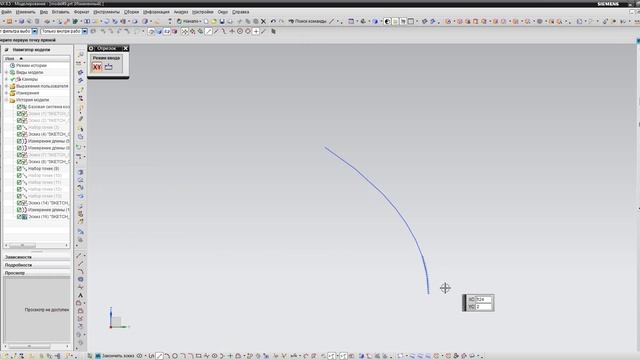Select Набор точек (9) tree item

pos(43,169)
